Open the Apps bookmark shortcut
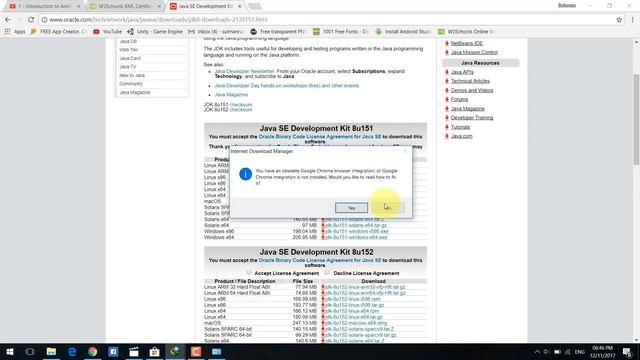 click(15, 31)
